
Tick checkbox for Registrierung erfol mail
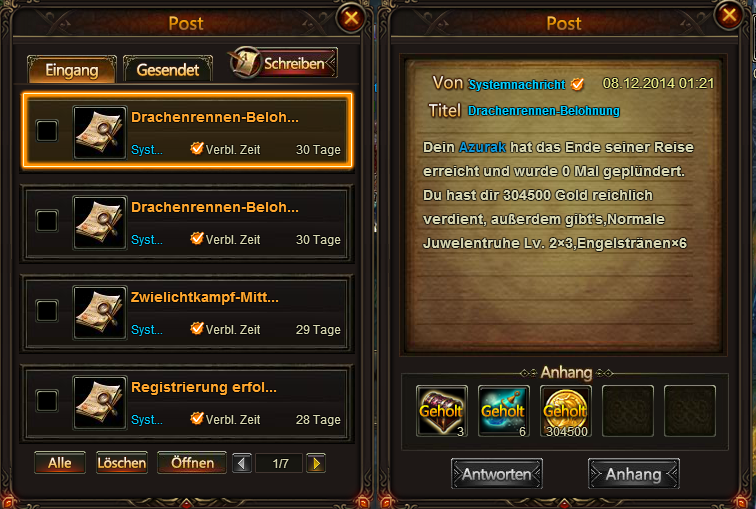pyautogui.click(x=47, y=401)
